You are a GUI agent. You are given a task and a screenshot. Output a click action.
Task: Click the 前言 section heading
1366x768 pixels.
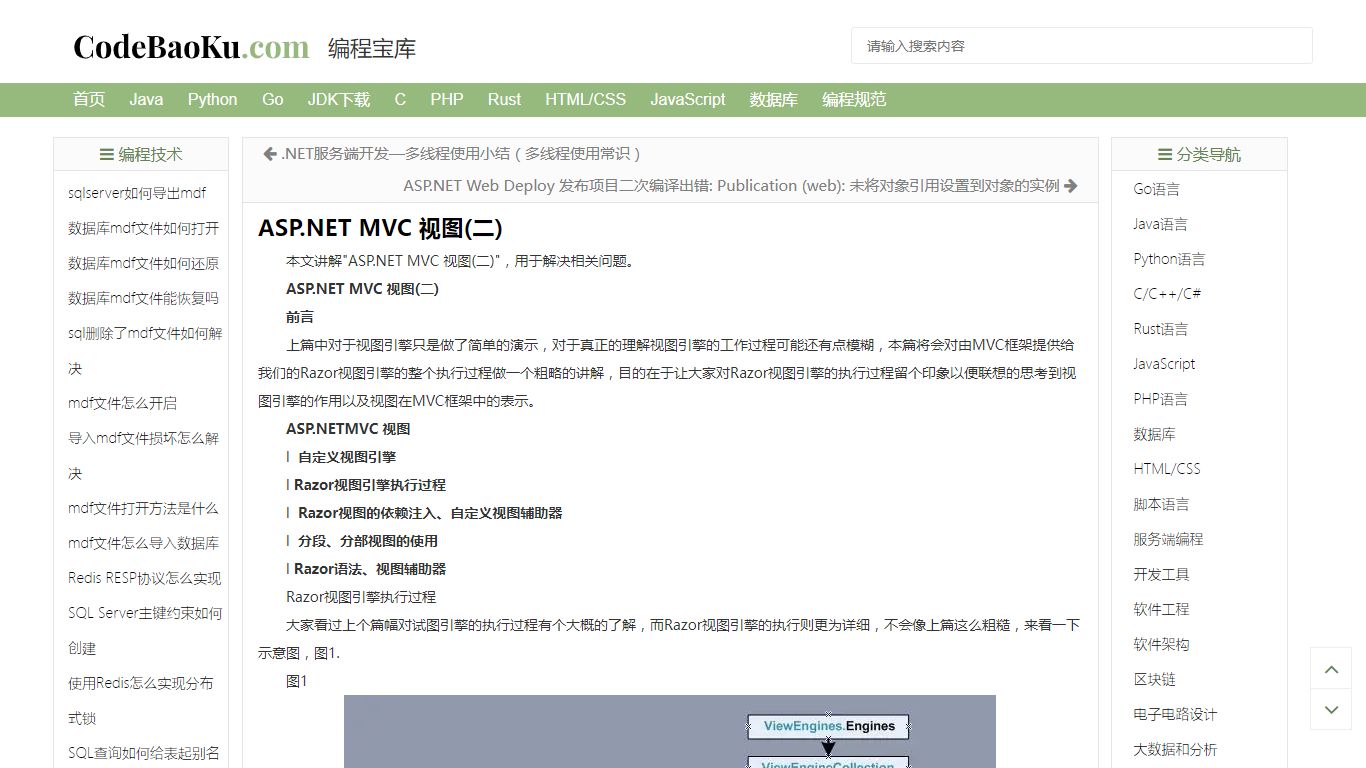[x=300, y=317]
